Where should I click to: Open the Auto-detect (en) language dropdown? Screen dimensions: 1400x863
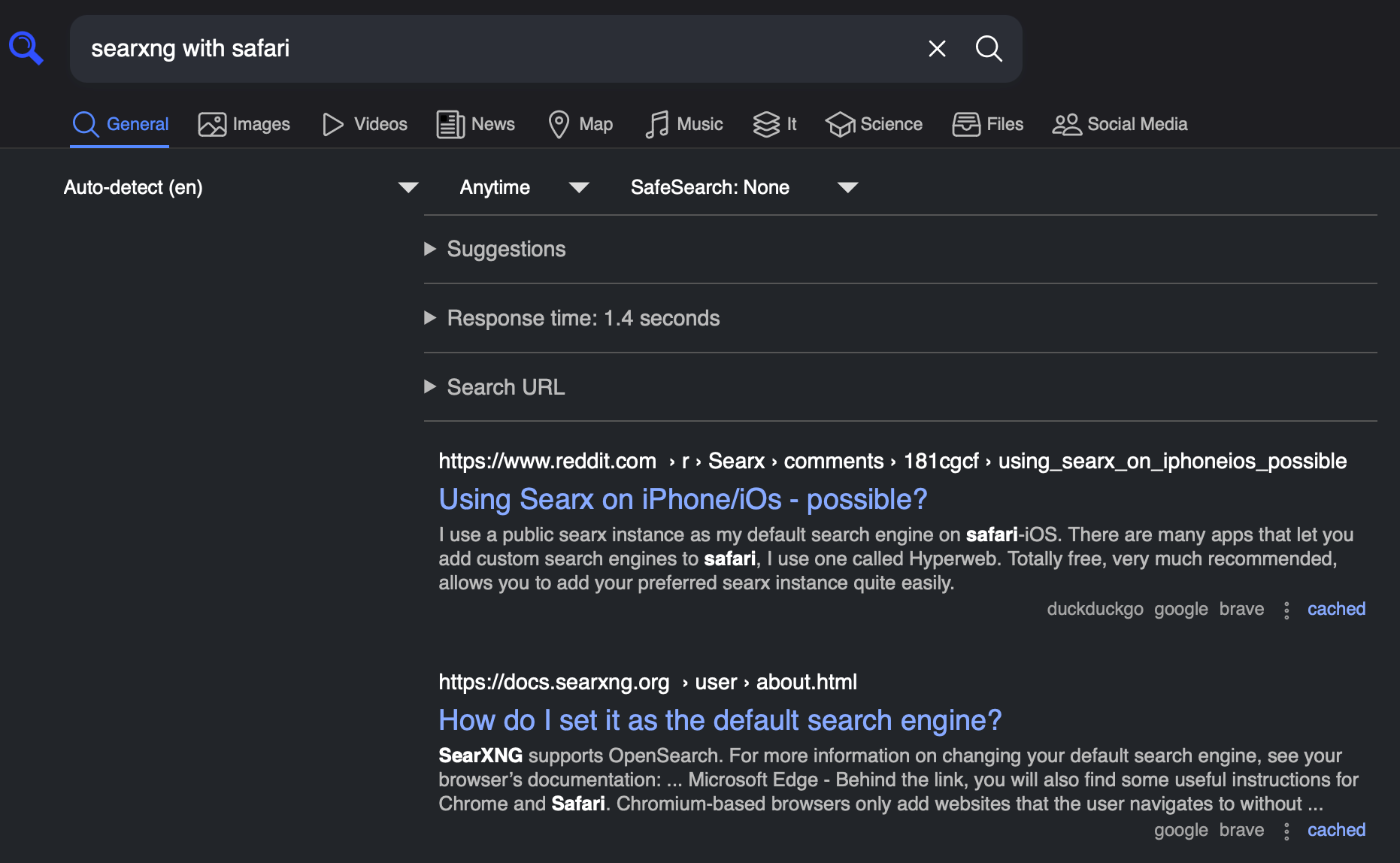tap(241, 187)
